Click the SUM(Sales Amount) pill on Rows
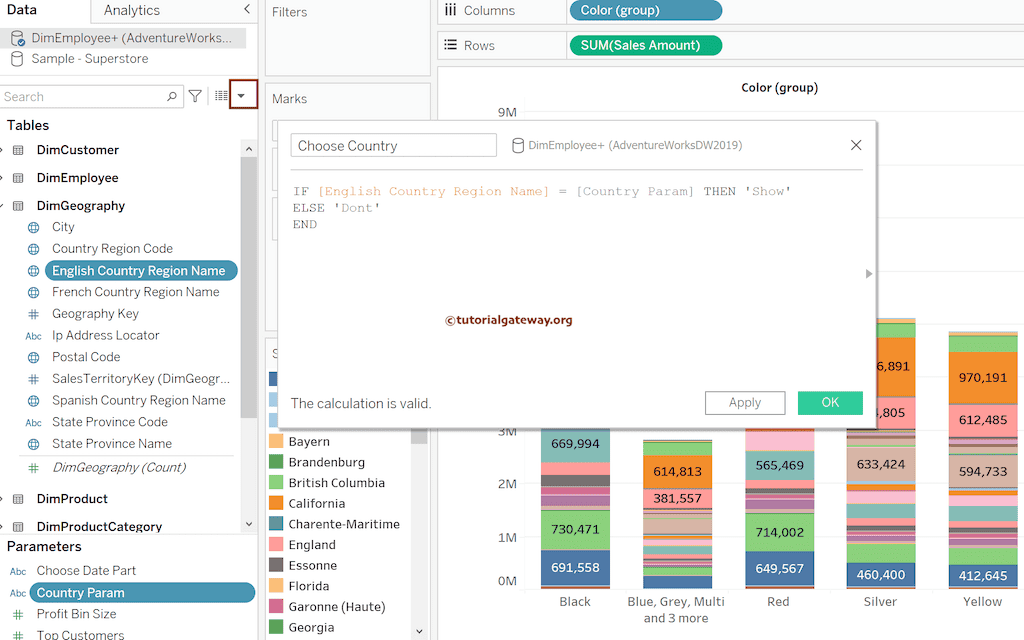Screen dimensions: 1024x640 pyautogui.click(x=646, y=45)
